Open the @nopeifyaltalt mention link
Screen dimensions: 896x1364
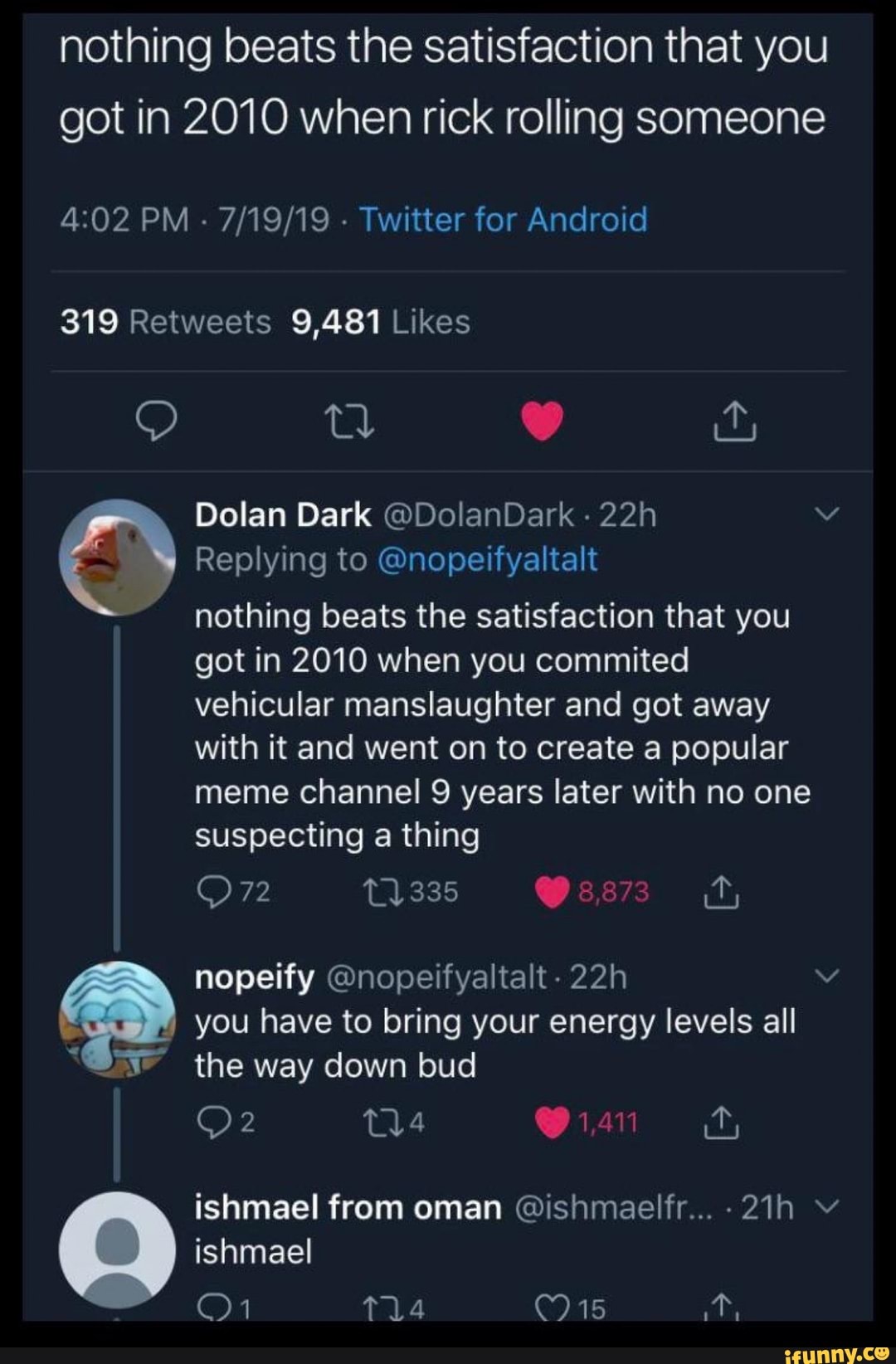[x=487, y=560]
